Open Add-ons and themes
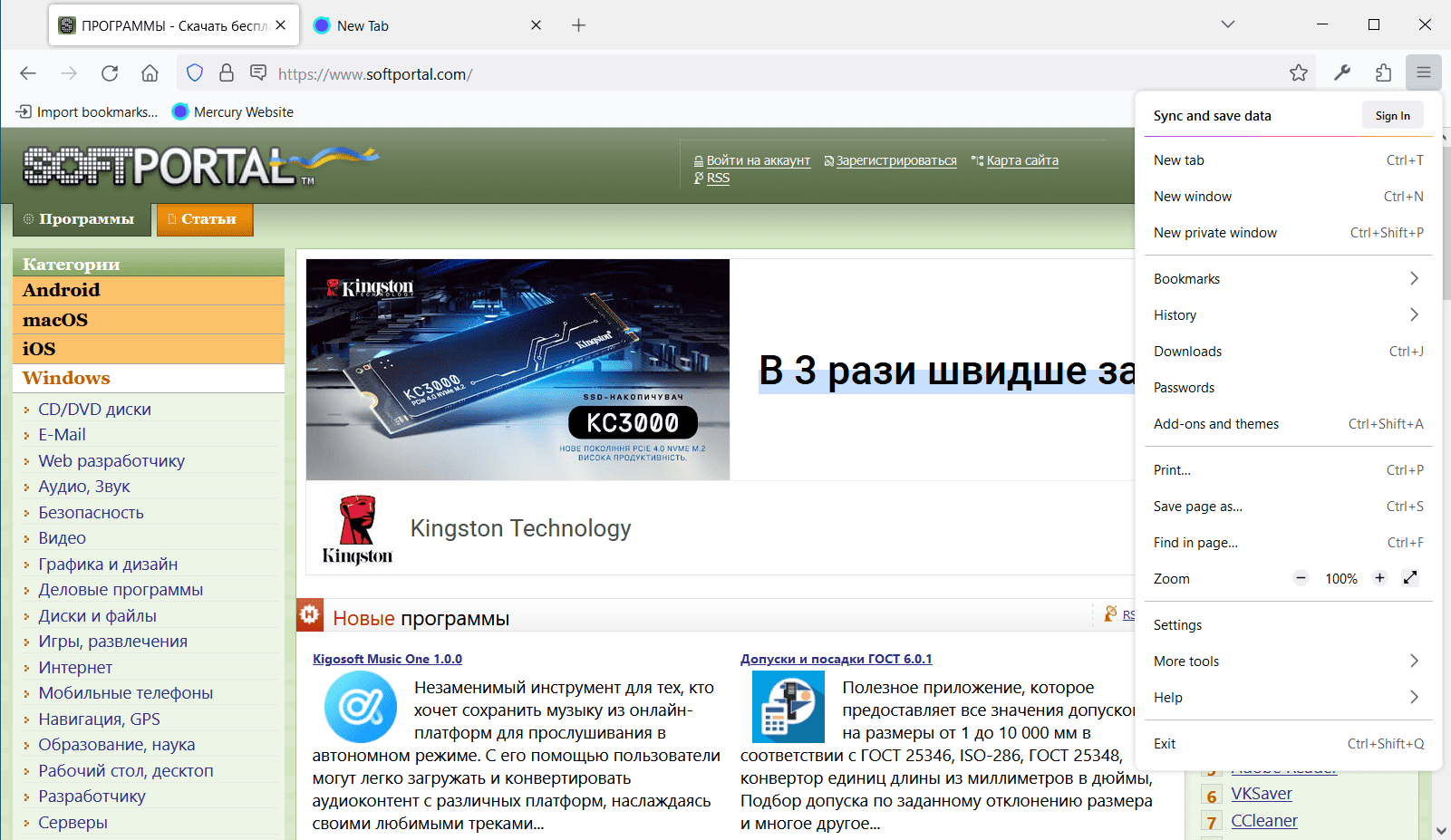1451x840 pixels. (x=1288, y=424)
